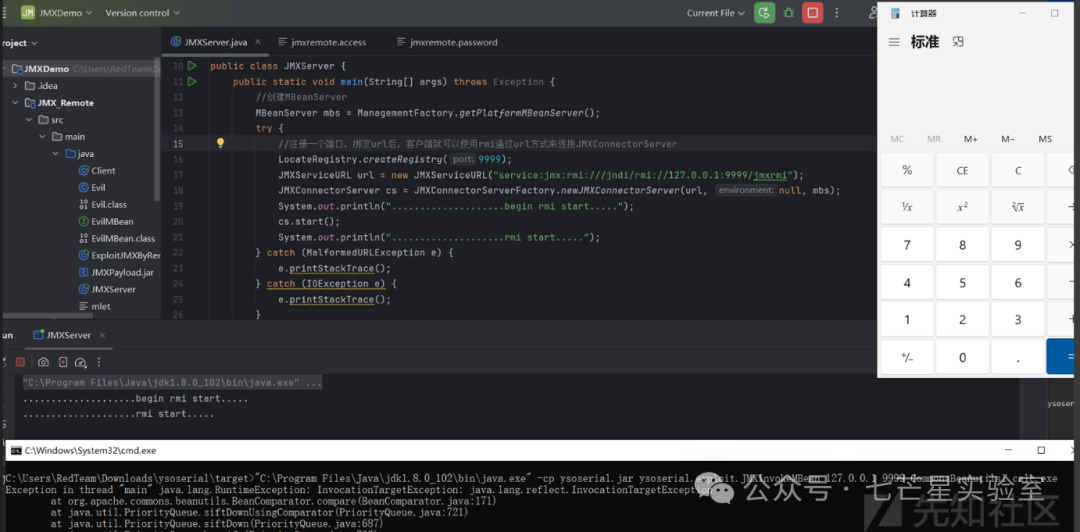Click the Calculator square root button
This screenshot has width=1080, height=532.
click(x=1018, y=207)
